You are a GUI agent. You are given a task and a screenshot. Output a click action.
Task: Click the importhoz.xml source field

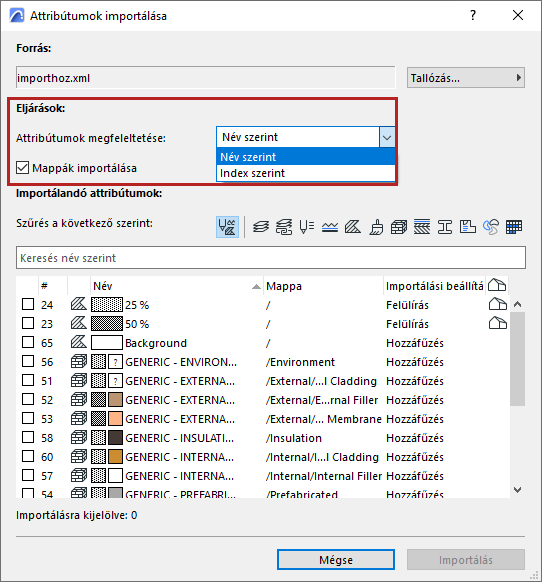tap(205, 78)
